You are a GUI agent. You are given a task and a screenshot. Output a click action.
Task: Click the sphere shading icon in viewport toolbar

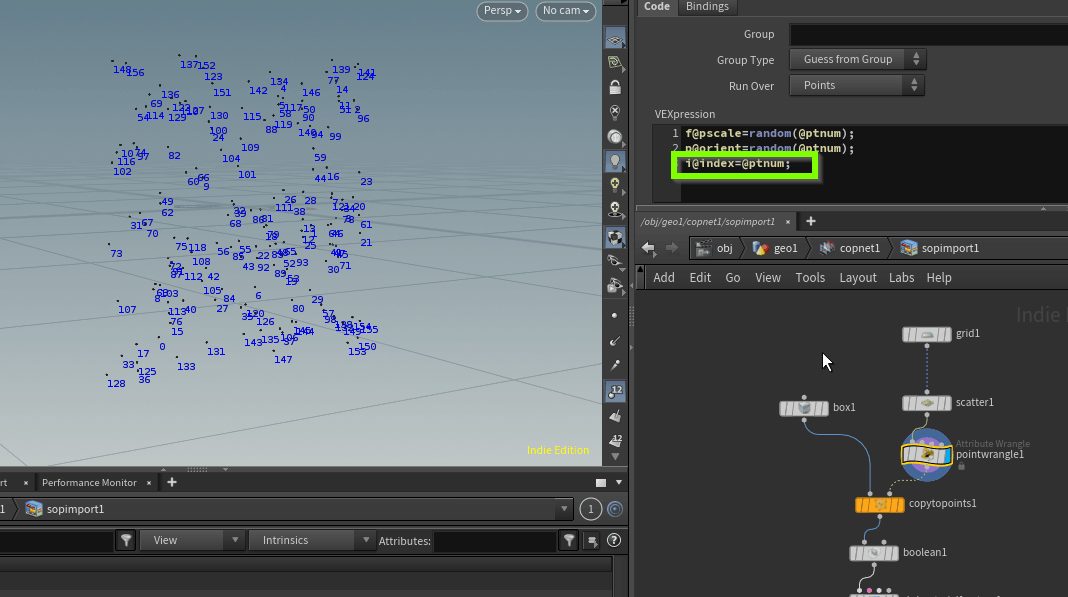click(x=615, y=137)
